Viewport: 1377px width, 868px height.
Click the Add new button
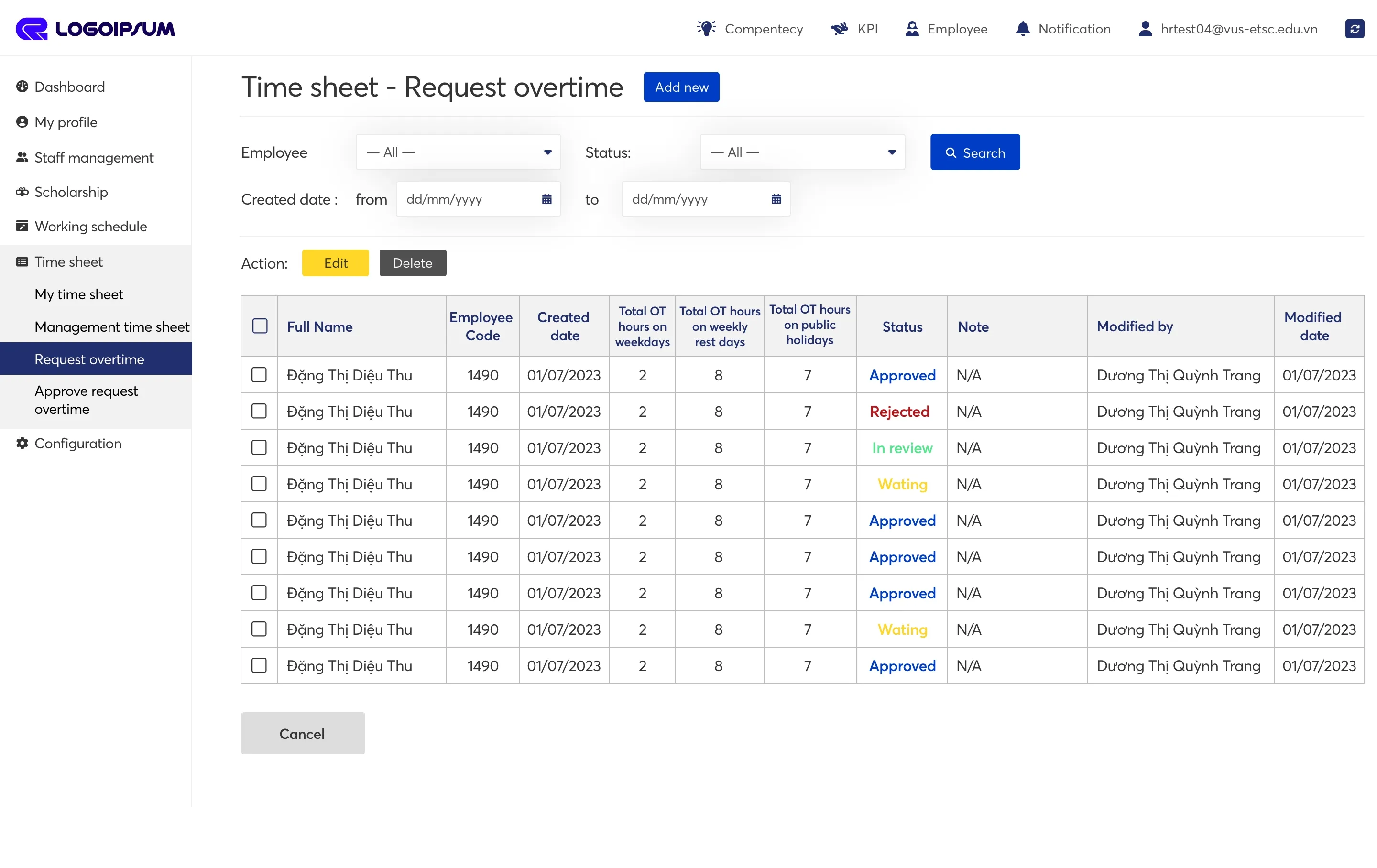(x=681, y=87)
